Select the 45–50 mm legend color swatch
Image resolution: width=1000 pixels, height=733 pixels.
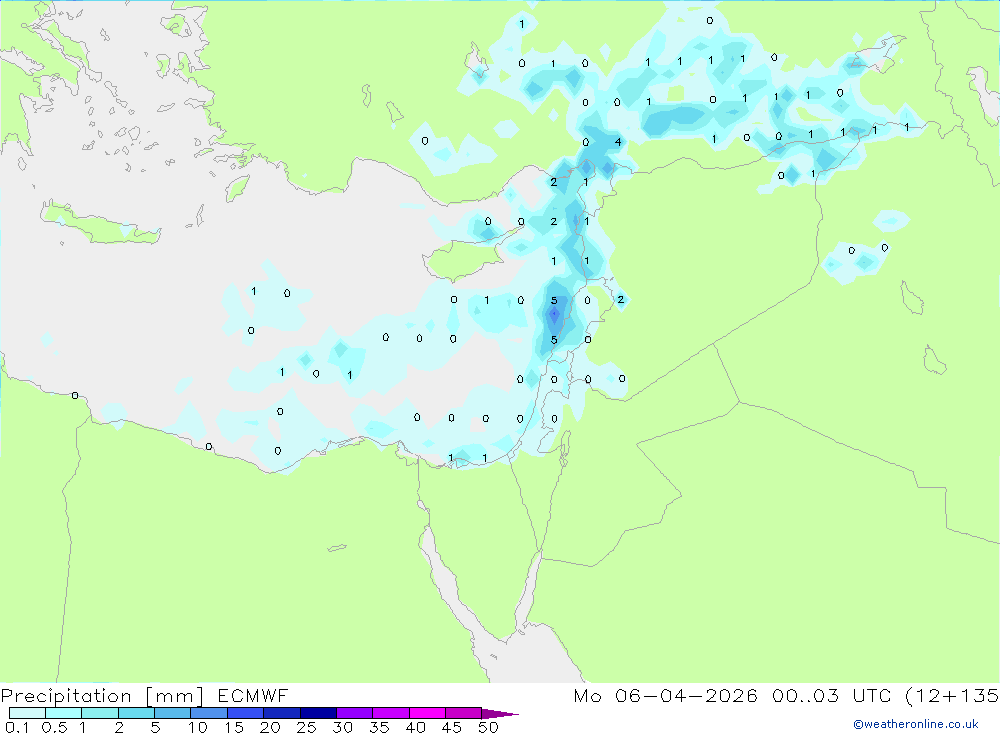[464, 713]
